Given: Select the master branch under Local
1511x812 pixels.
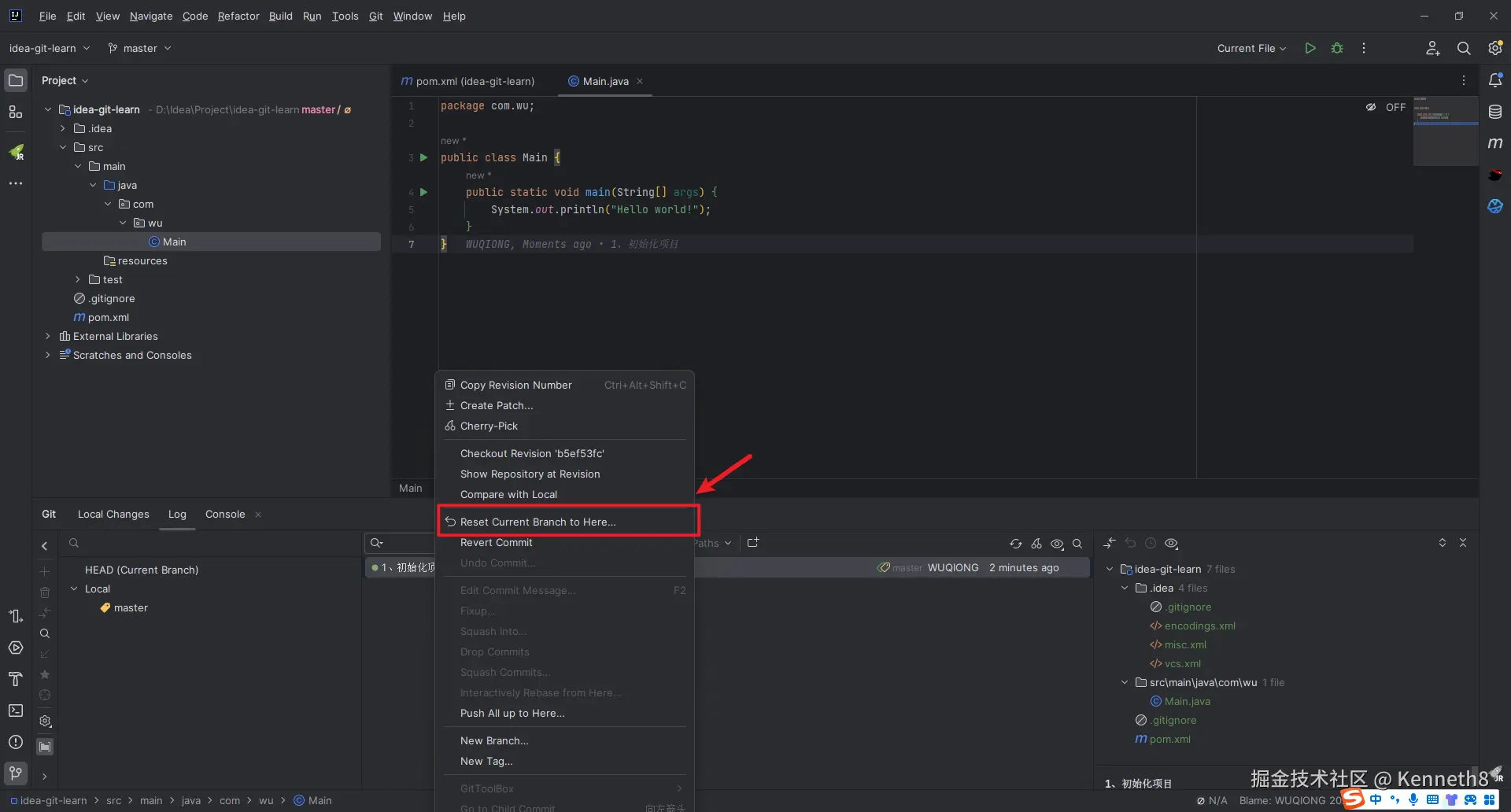Looking at the screenshot, I should (124, 607).
